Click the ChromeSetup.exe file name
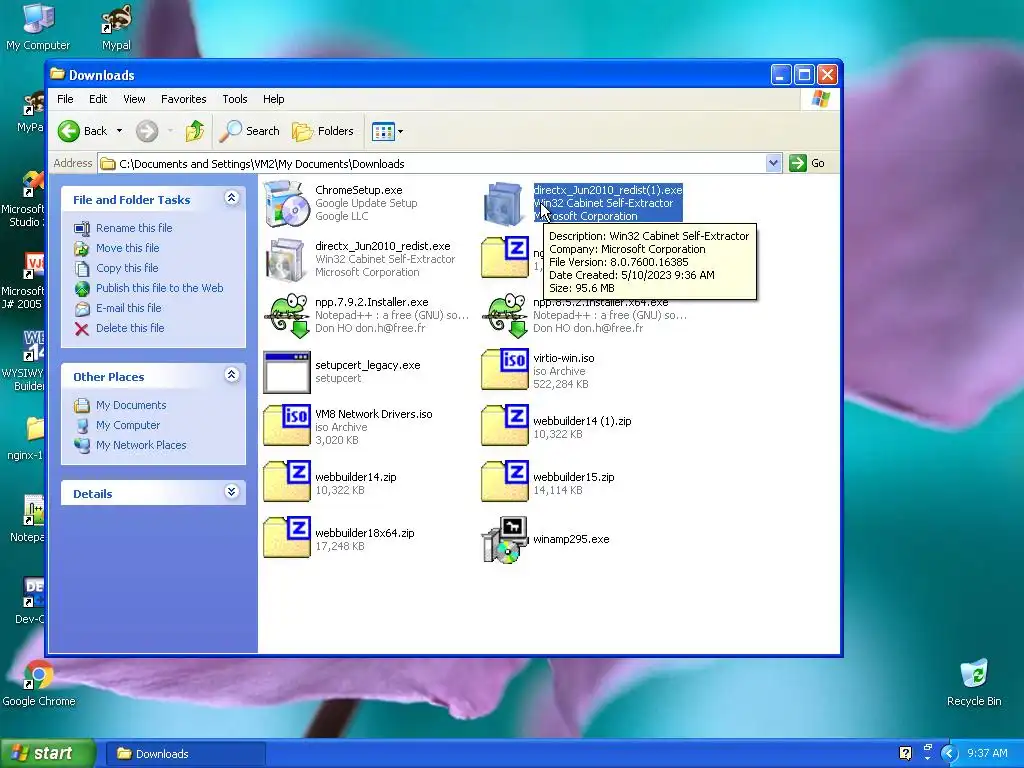 359,190
